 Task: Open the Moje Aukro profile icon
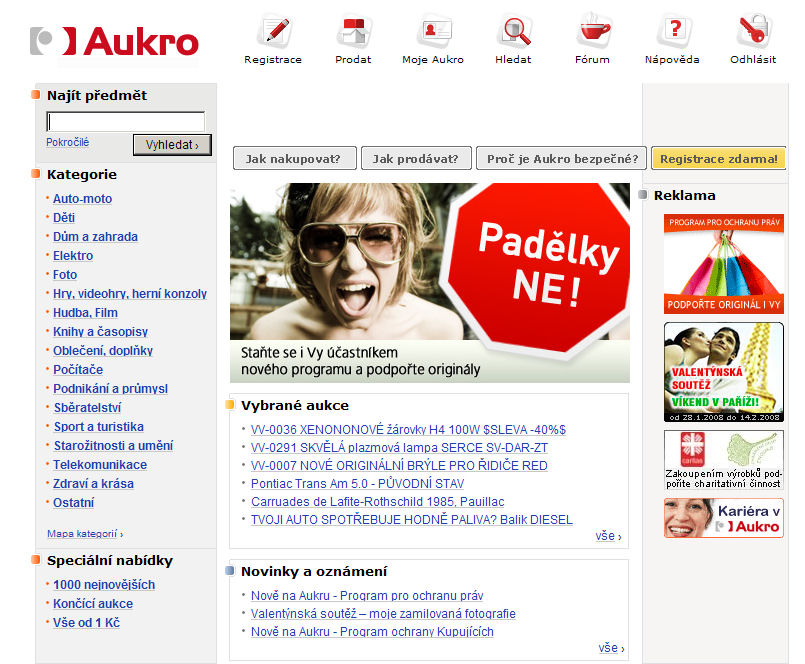point(434,31)
